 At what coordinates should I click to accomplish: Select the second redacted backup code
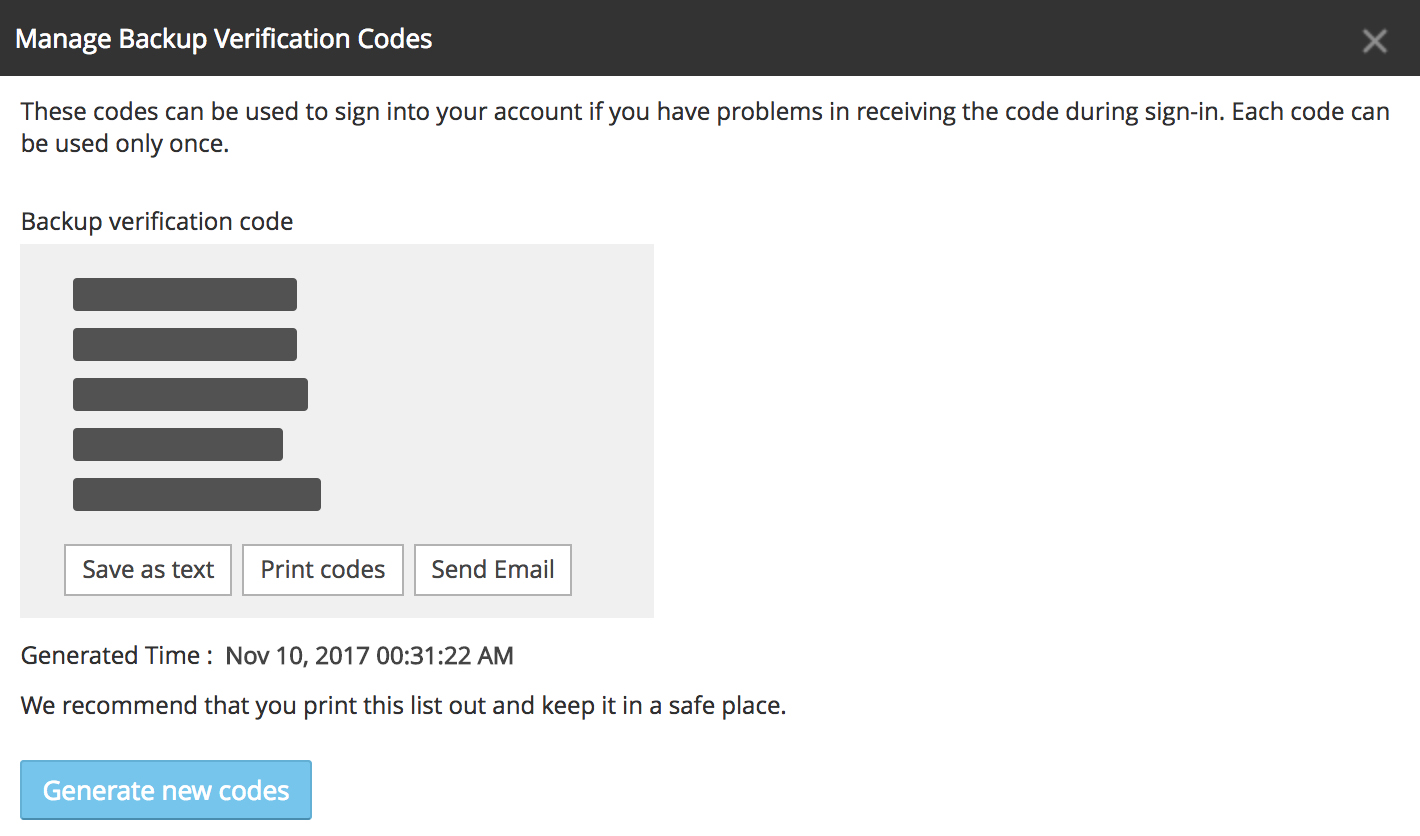(185, 344)
